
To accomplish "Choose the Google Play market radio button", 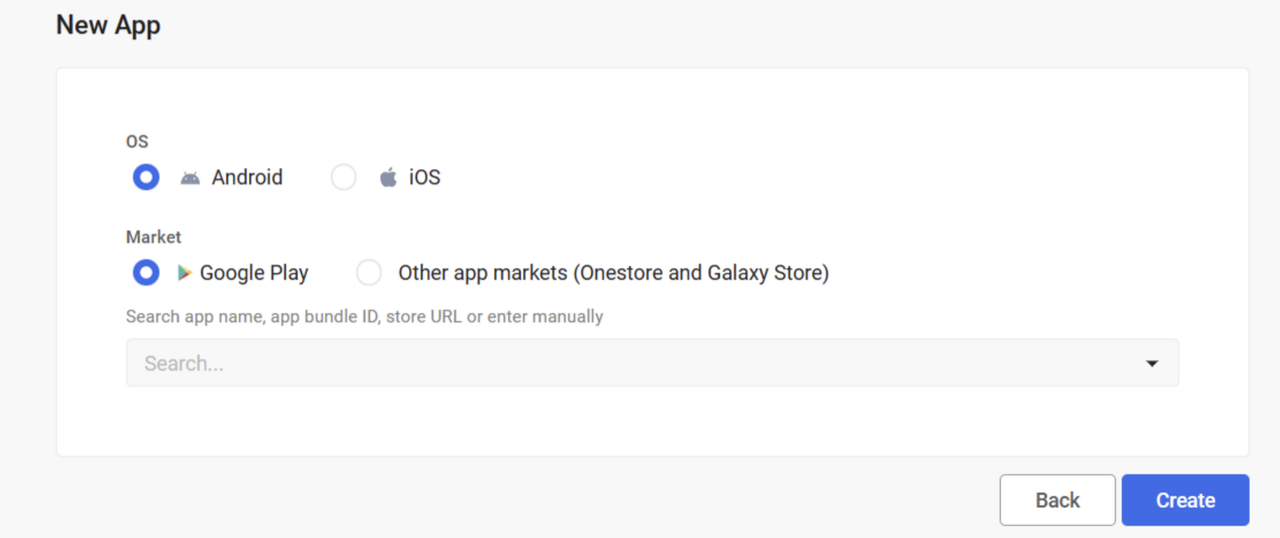I will coord(146,273).
